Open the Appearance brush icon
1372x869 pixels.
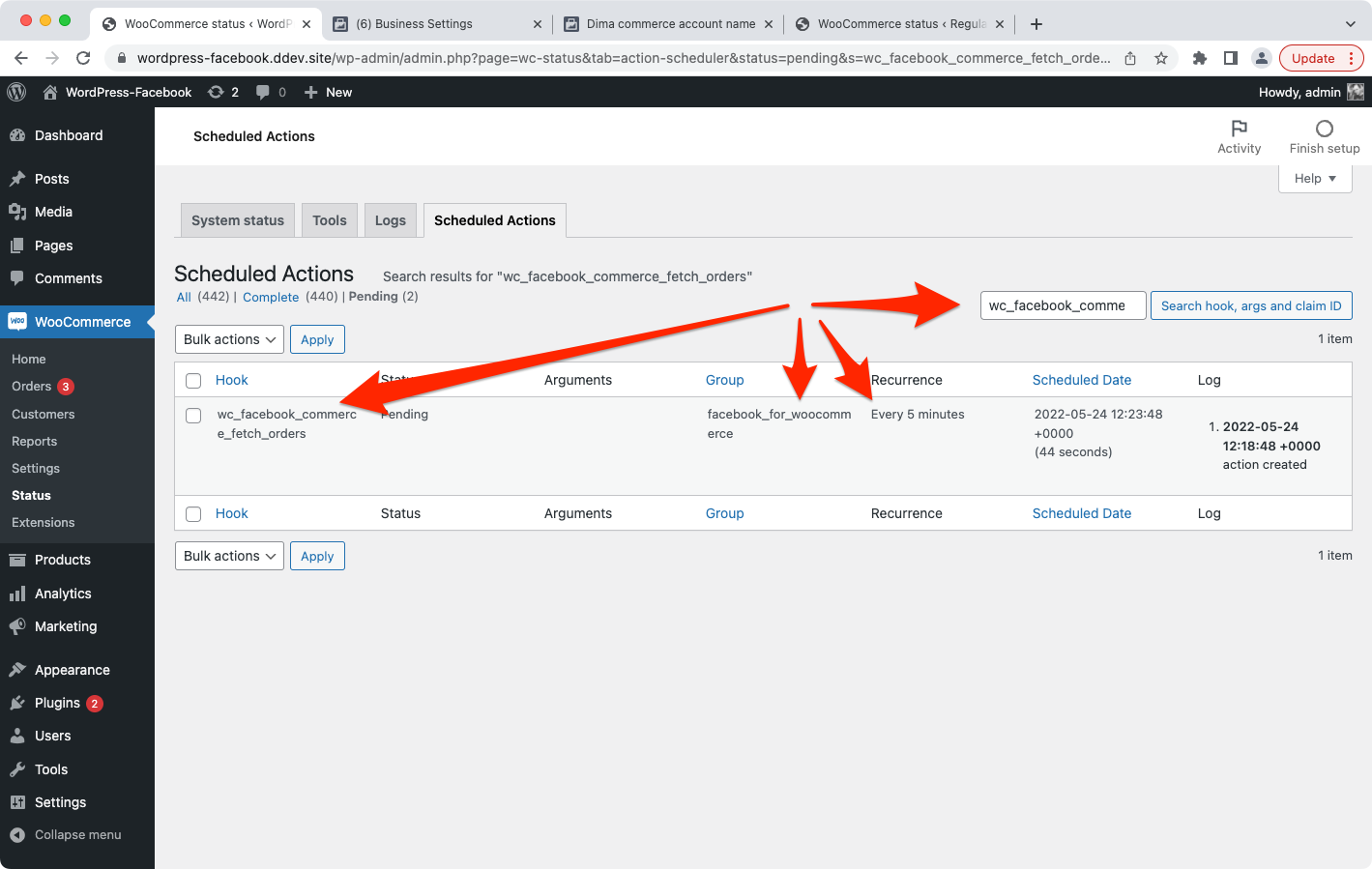point(19,669)
